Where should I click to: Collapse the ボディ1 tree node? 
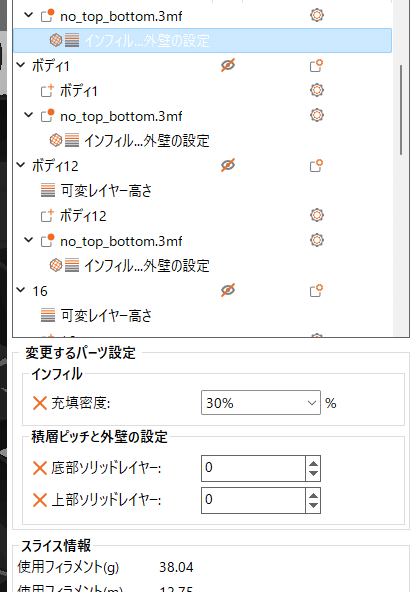pos(21,65)
